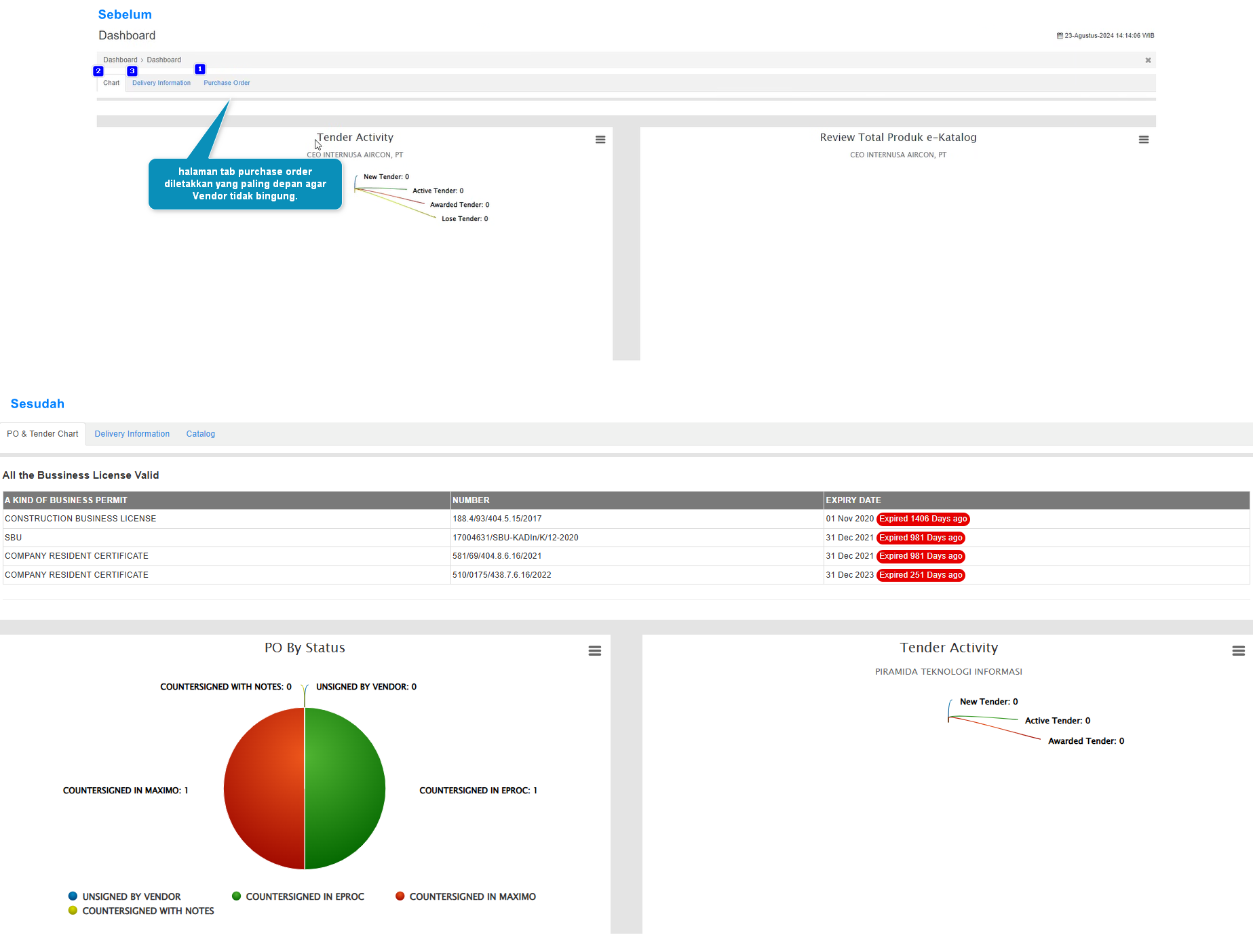Toggle Unsigned By Vendor legend item
The width and height of the screenshot is (1253, 952).
(x=131, y=896)
